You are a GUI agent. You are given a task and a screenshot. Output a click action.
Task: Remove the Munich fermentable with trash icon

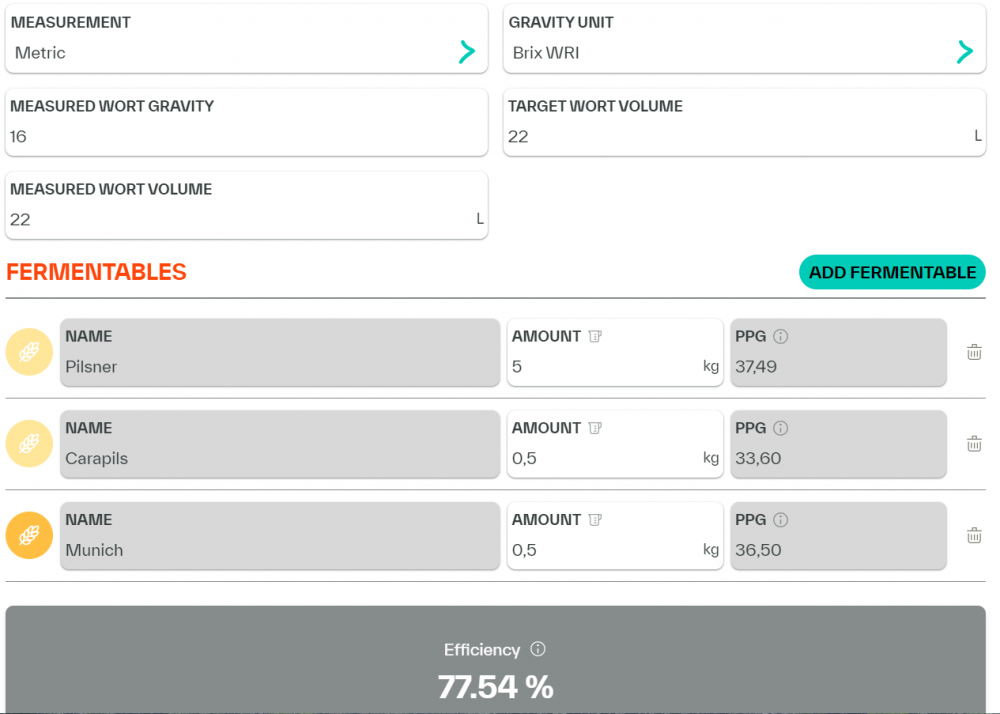tap(974, 536)
